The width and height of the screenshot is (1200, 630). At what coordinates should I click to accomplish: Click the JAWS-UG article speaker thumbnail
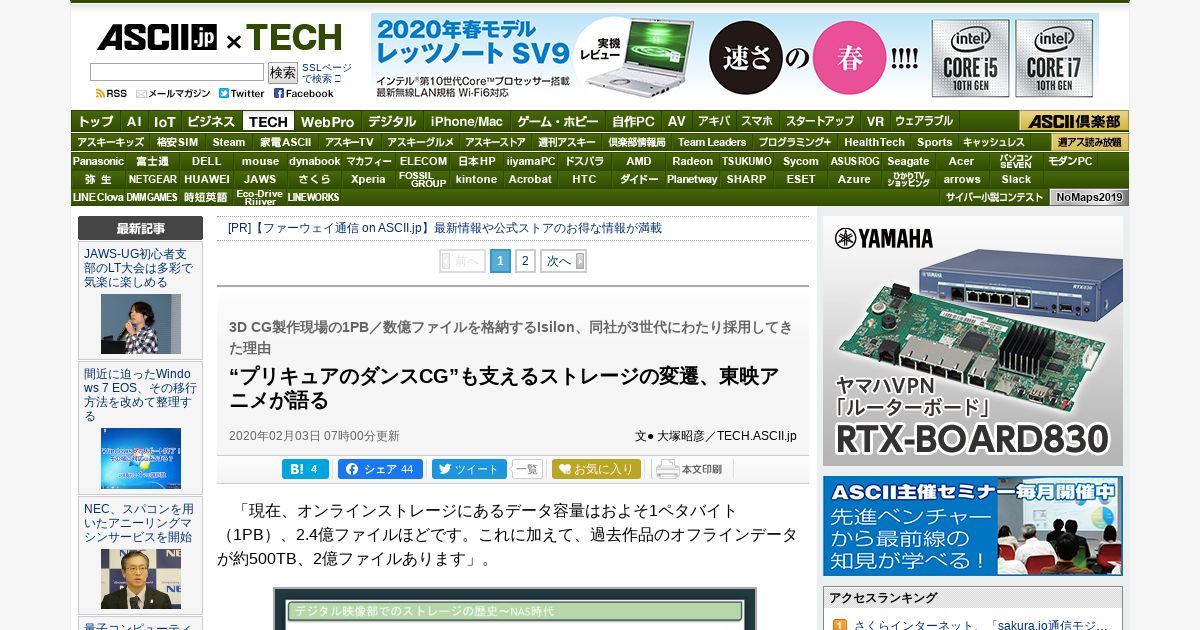(x=141, y=324)
